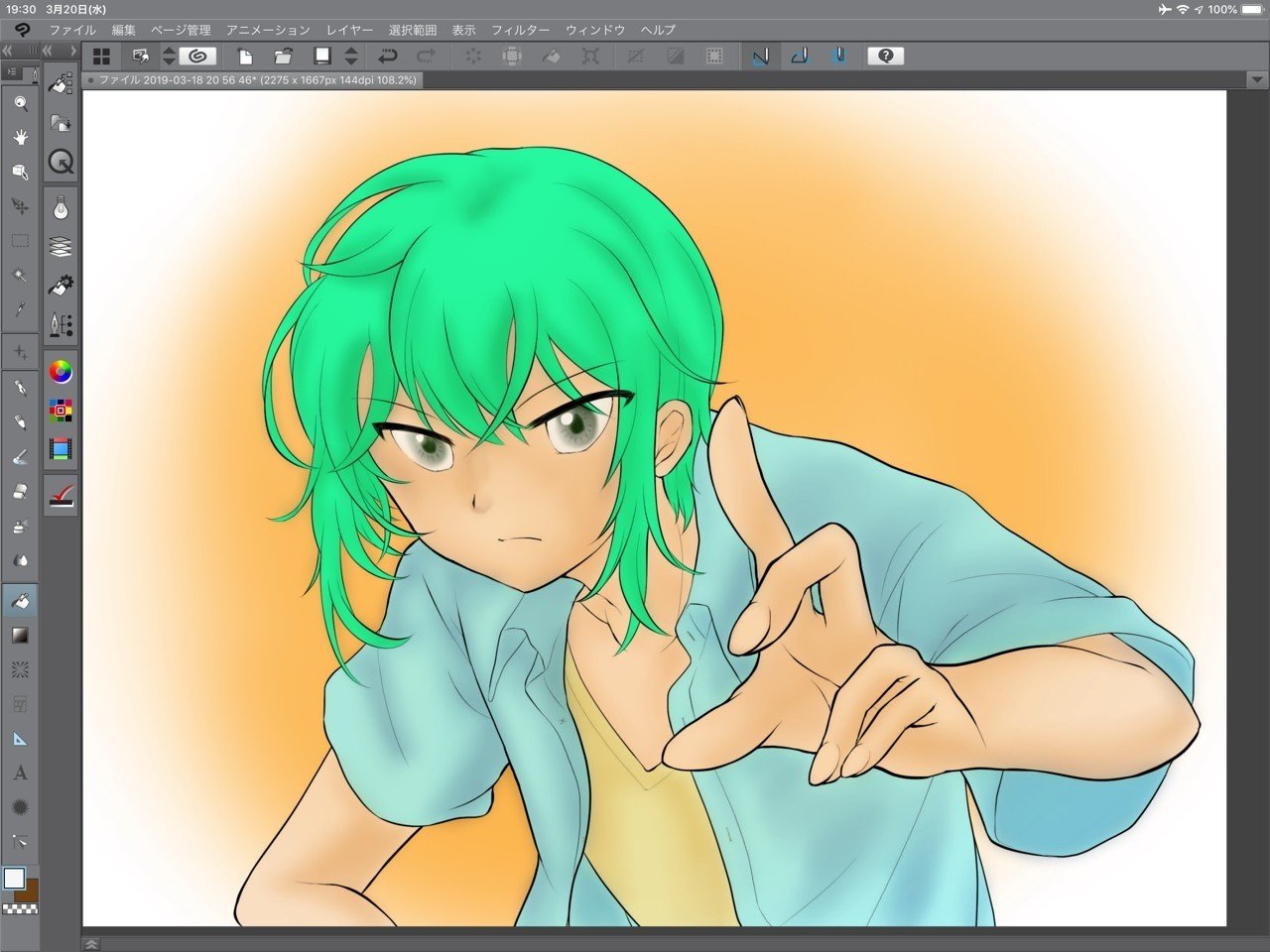The width and height of the screenshot is (1270, 952).
Task: Click up/down arrows beside the spiral icon
Action: tap(169, 57)
